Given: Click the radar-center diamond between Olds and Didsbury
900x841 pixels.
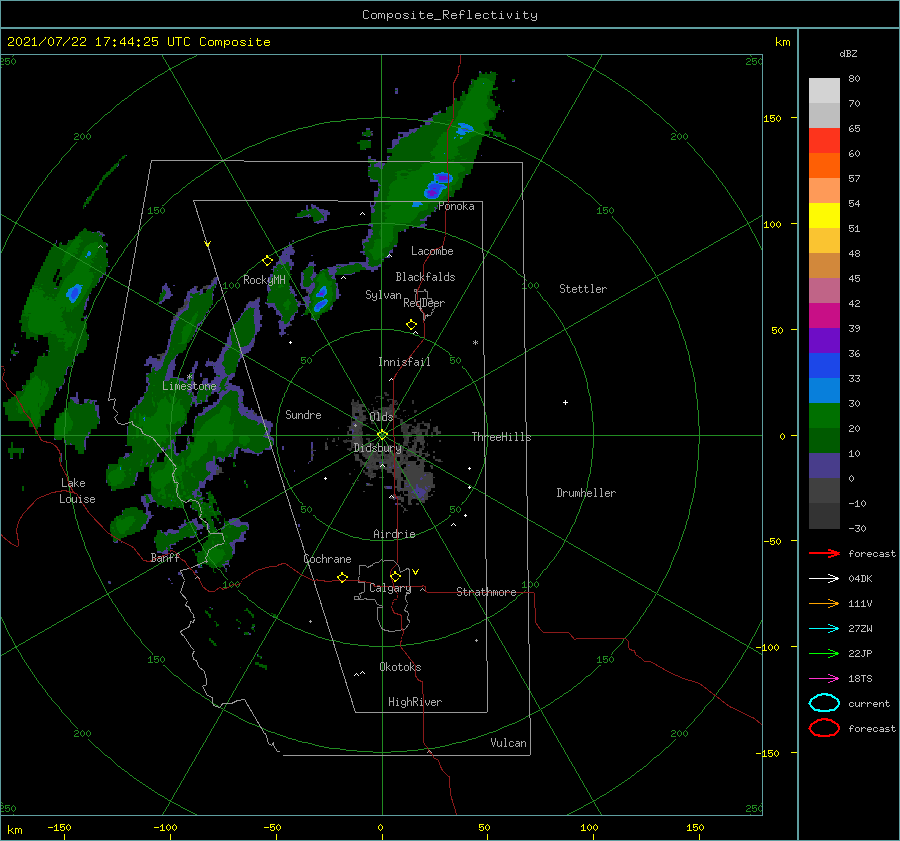Looking at the screenshot, I should pos(382,435).
